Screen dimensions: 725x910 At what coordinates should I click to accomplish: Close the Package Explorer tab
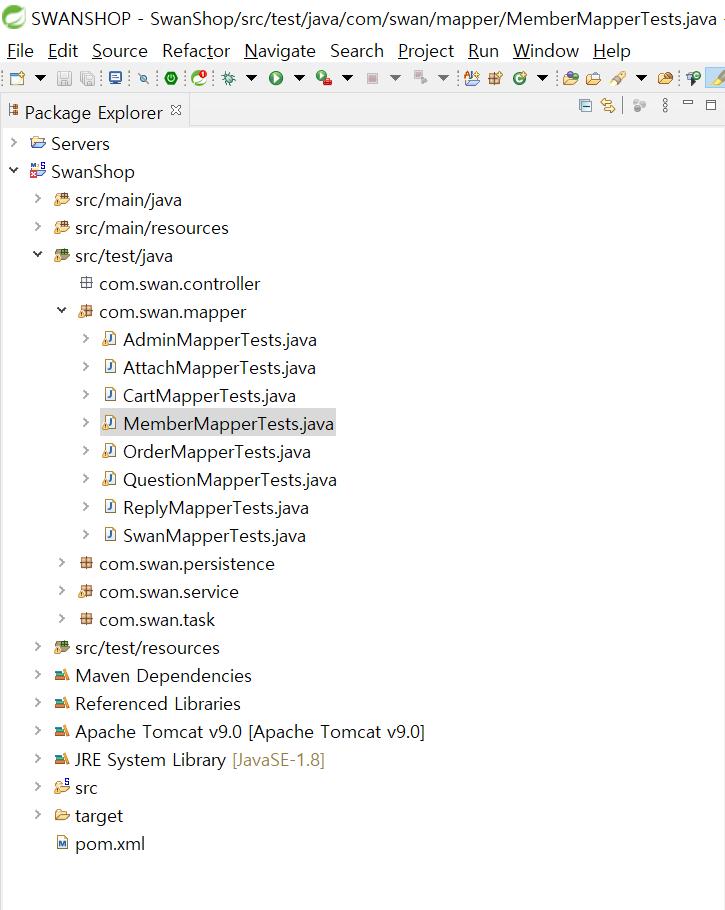[x=176, y=110]
